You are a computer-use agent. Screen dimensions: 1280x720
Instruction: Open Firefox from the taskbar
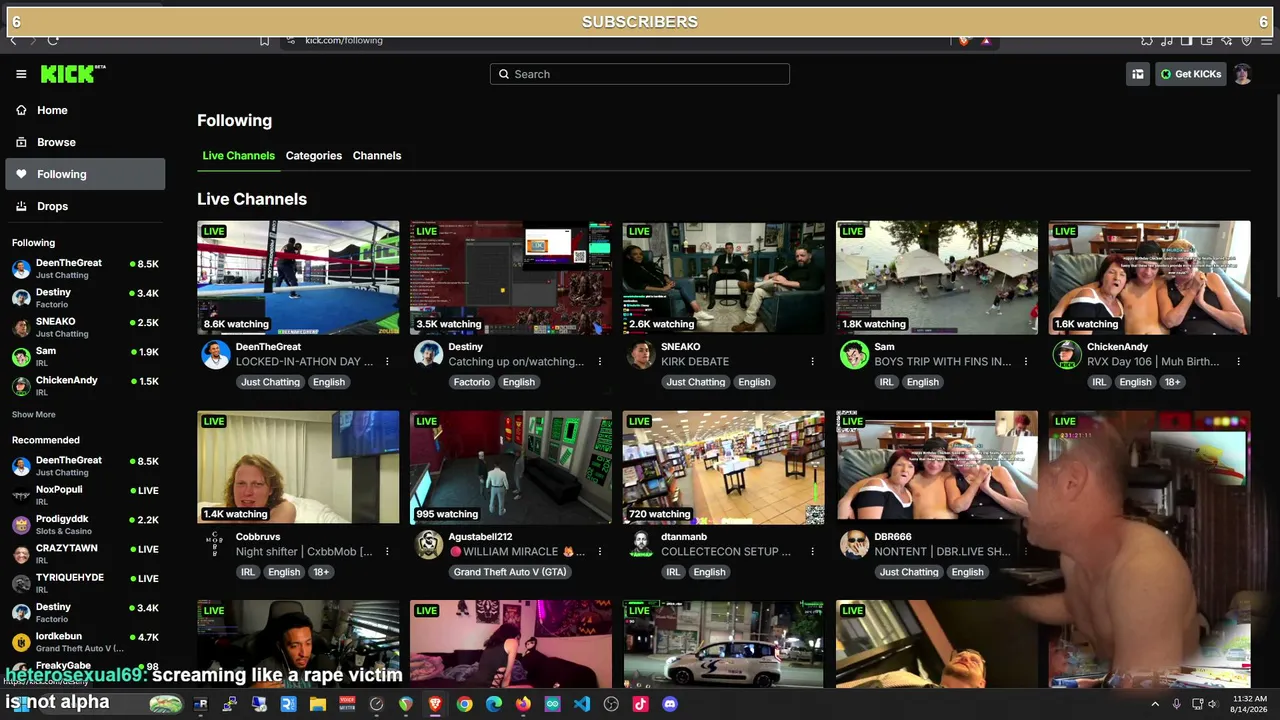523,704
